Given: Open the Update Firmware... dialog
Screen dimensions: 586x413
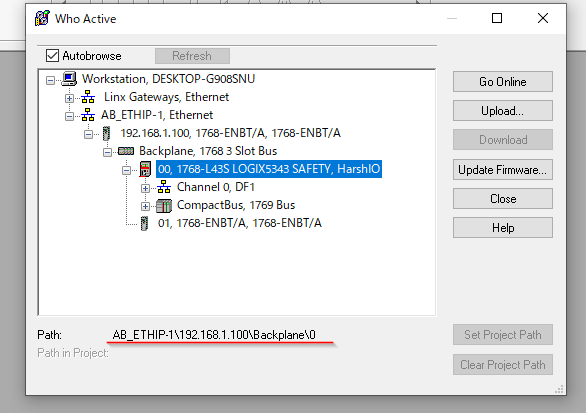Looking at the screenshot, I should point(503,170).
